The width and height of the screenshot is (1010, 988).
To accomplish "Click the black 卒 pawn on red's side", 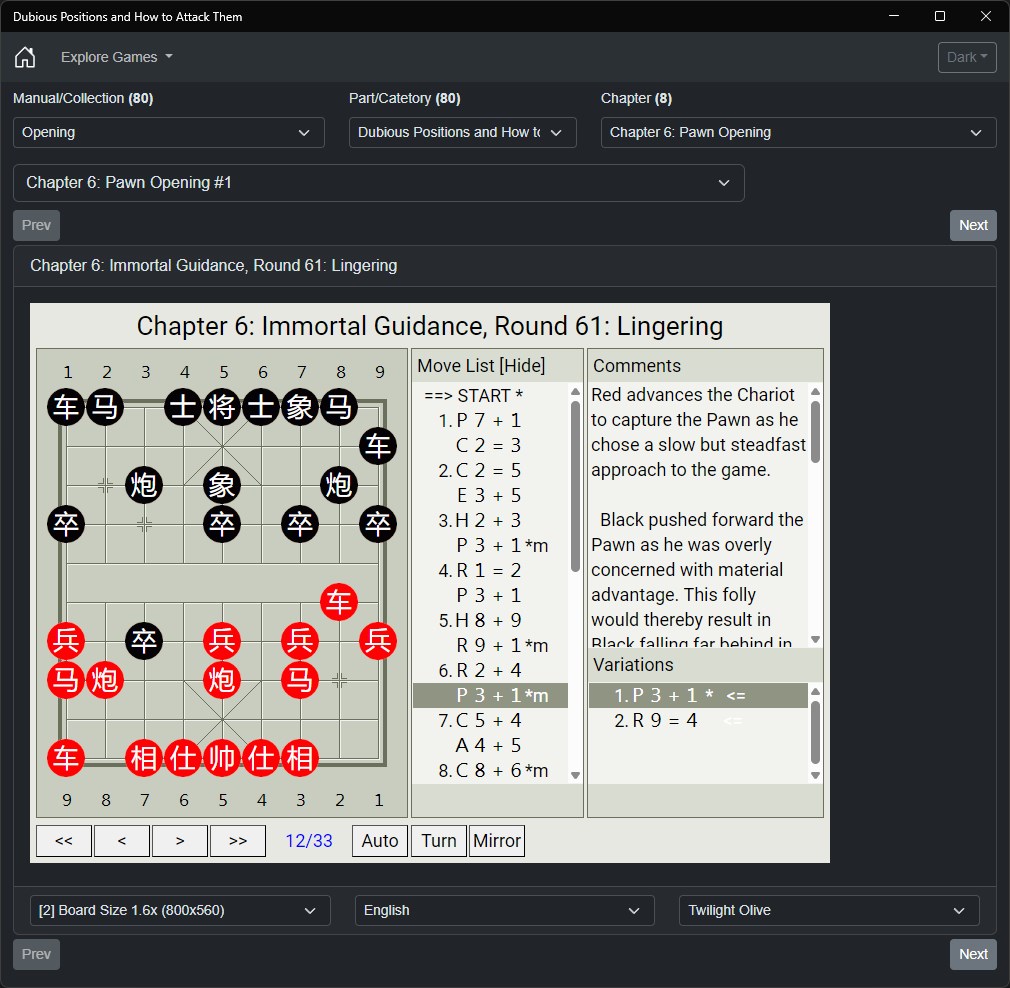I will (x=144, y=641).
